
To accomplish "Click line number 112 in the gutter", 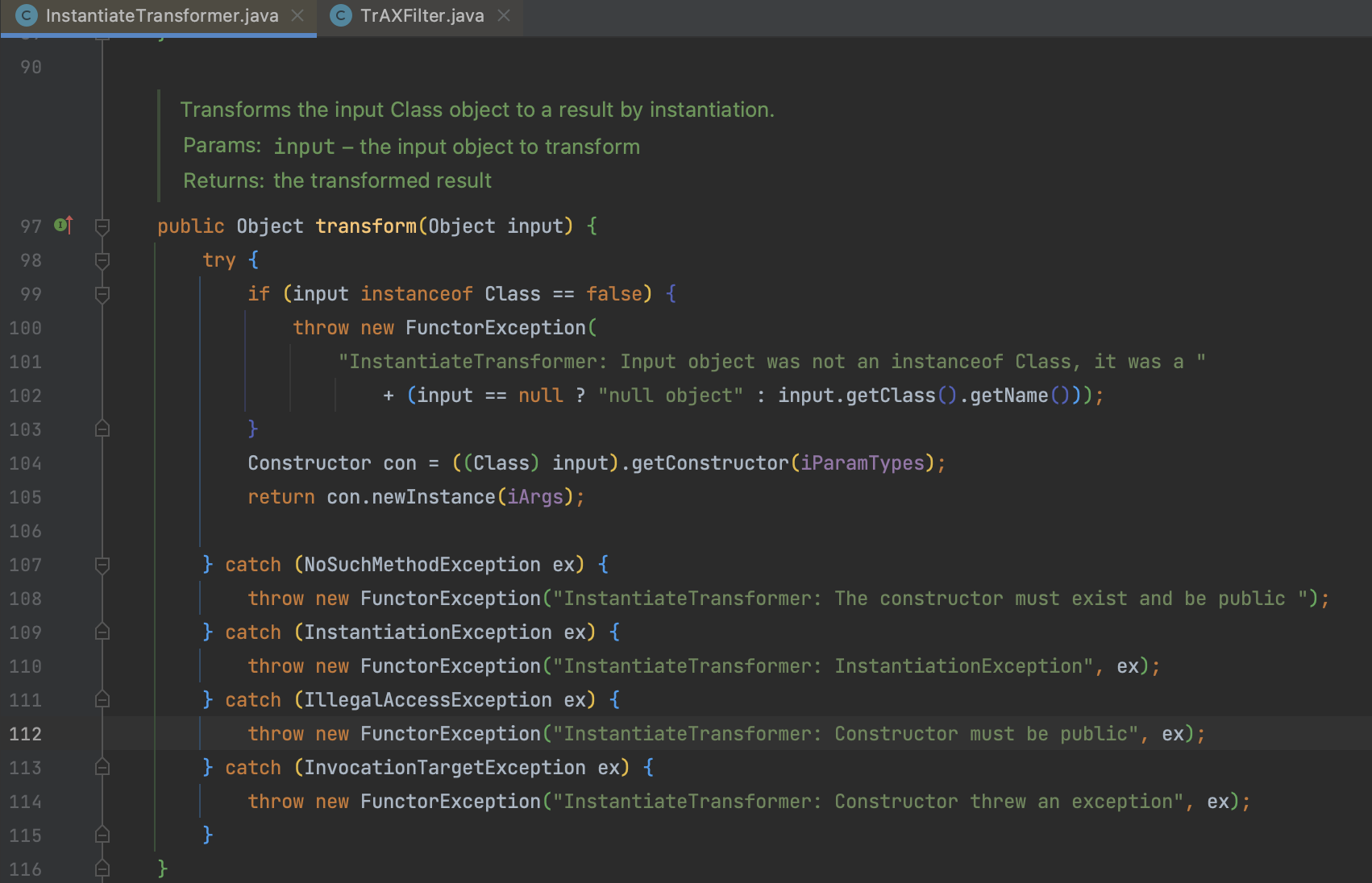I will click(26, 734).
